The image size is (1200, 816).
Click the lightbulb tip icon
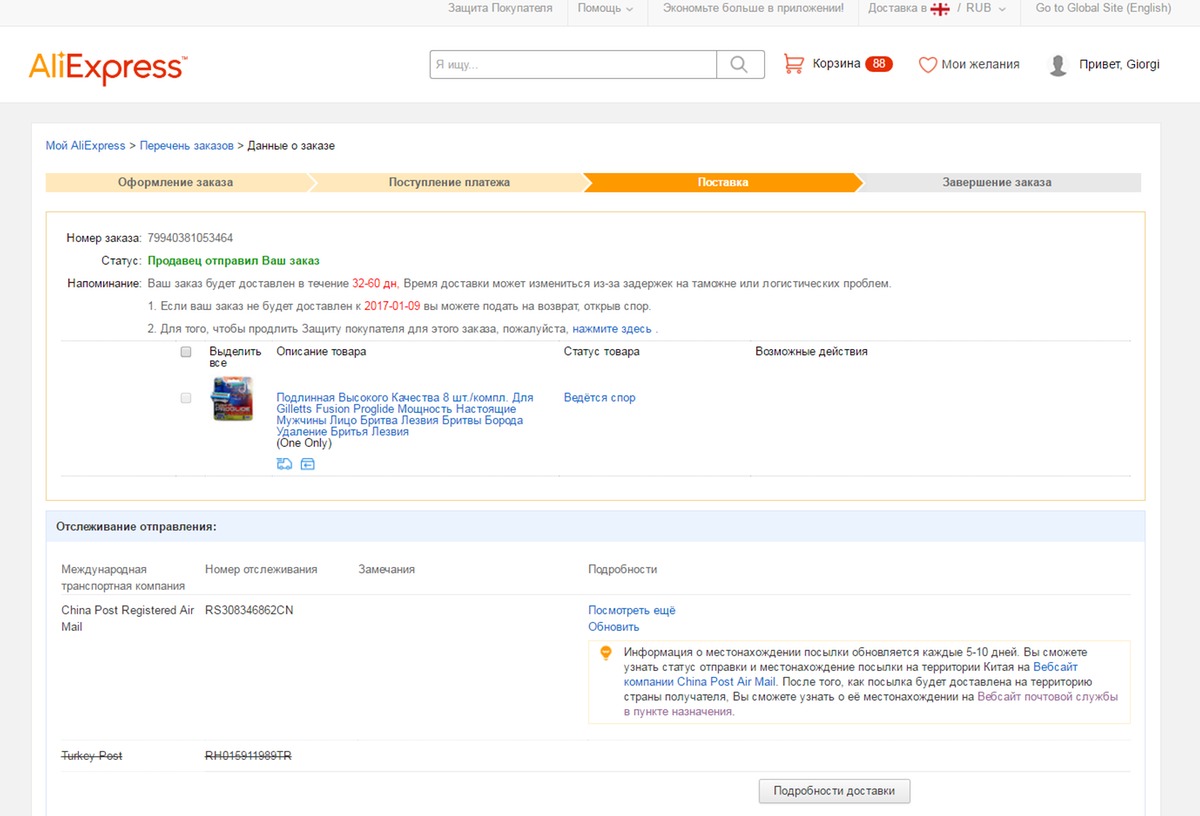[605, 653]
